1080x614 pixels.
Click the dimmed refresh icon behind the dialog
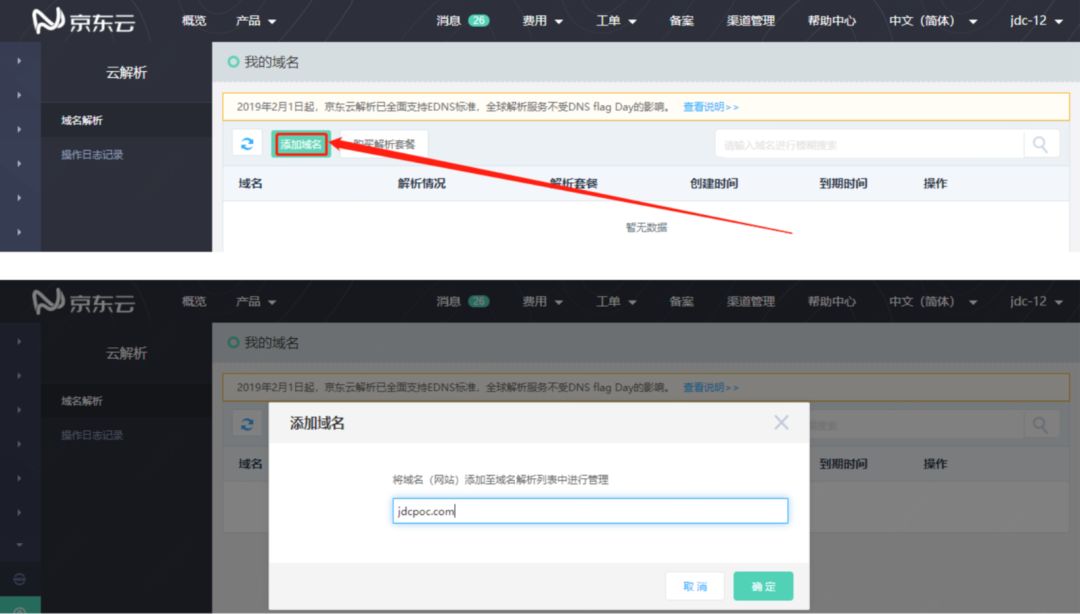coord(247,424)
